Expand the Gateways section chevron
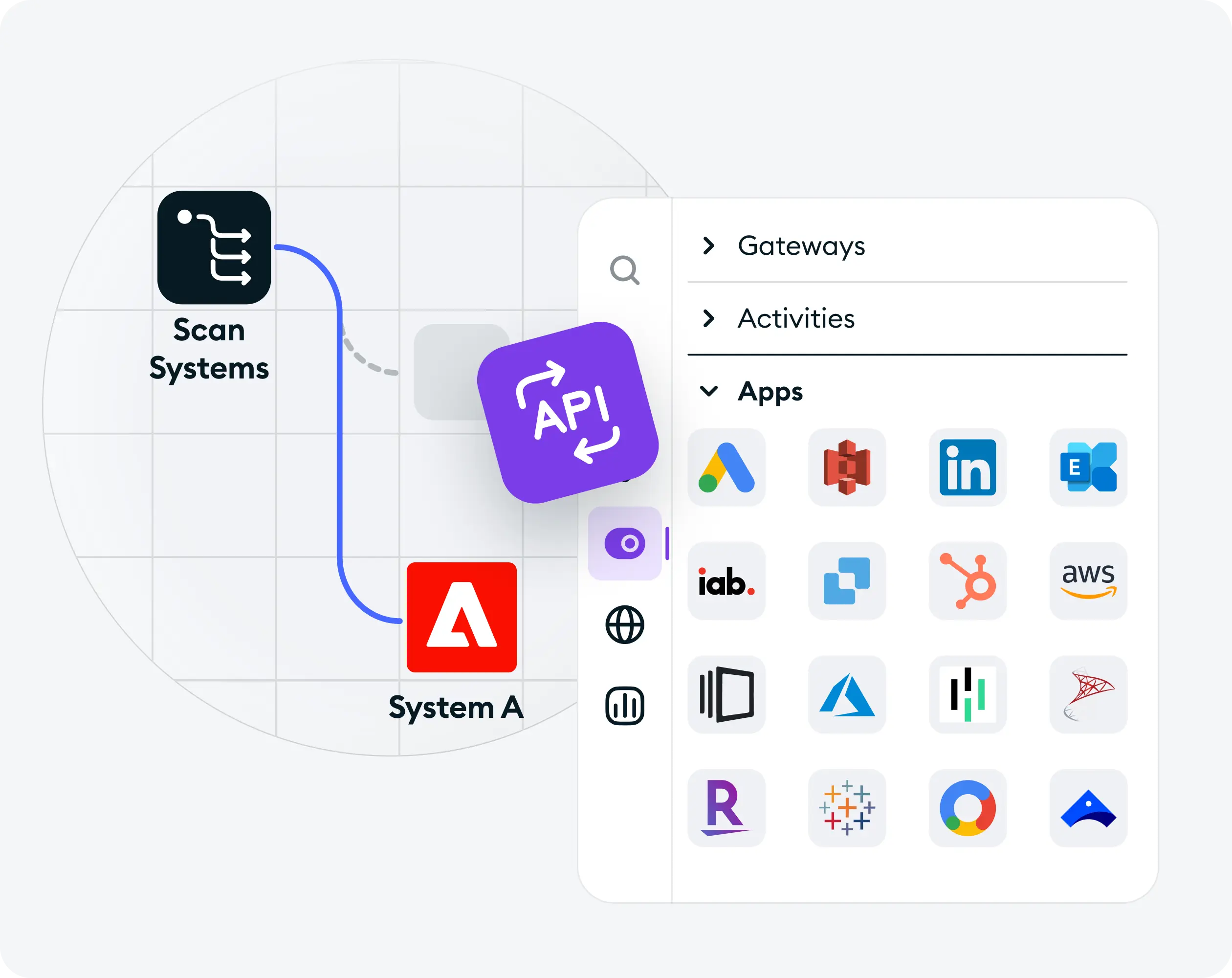This screenshot has height=978, width=1232. click(708, 246)
